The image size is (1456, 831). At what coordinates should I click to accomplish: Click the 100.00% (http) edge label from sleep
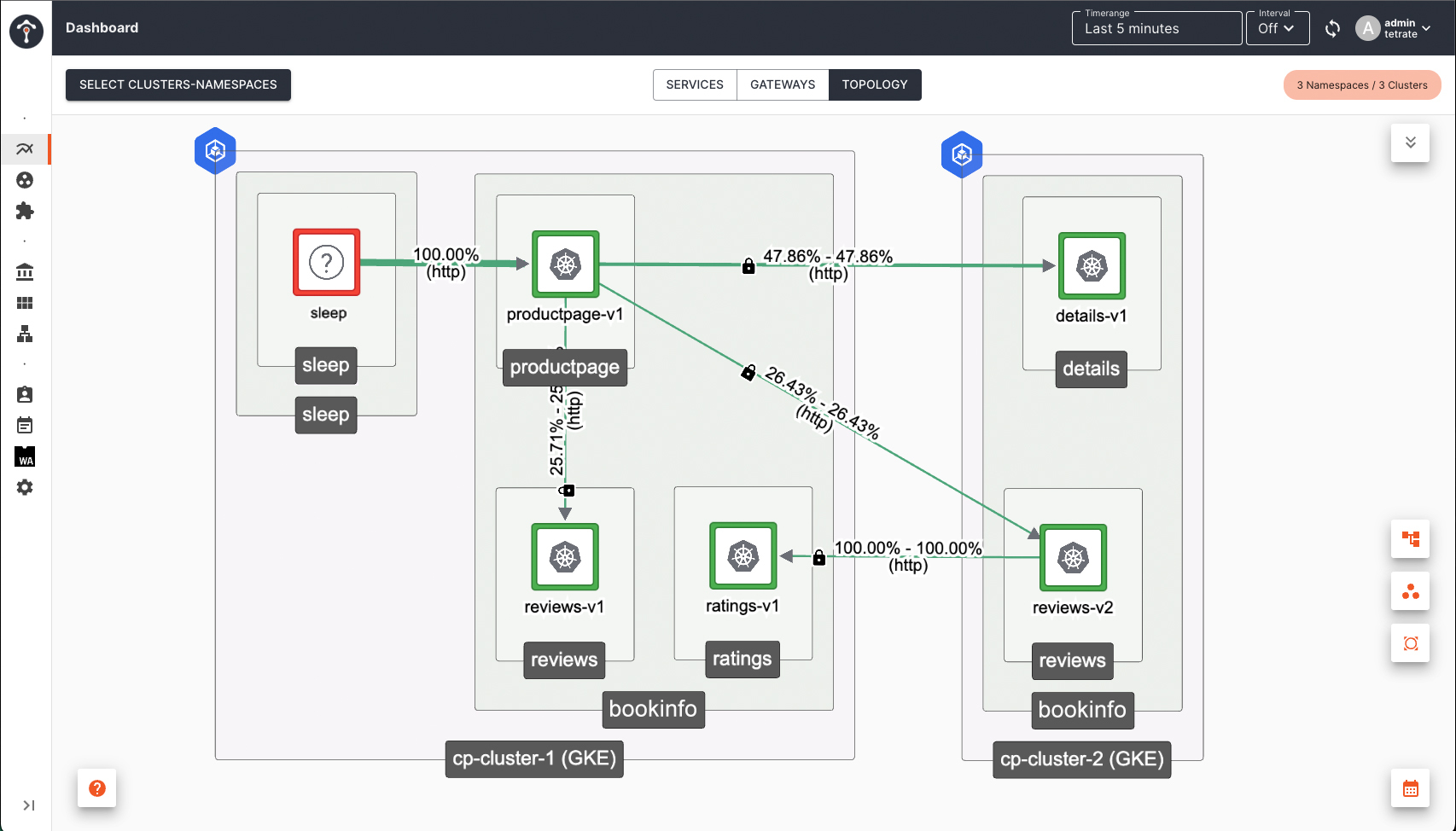tap(446, 263)
